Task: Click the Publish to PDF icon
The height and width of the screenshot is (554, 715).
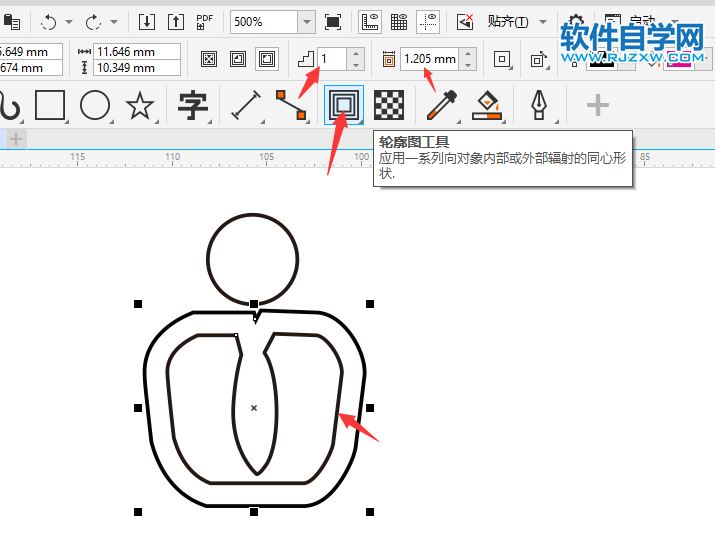Action: click(205, 21)
